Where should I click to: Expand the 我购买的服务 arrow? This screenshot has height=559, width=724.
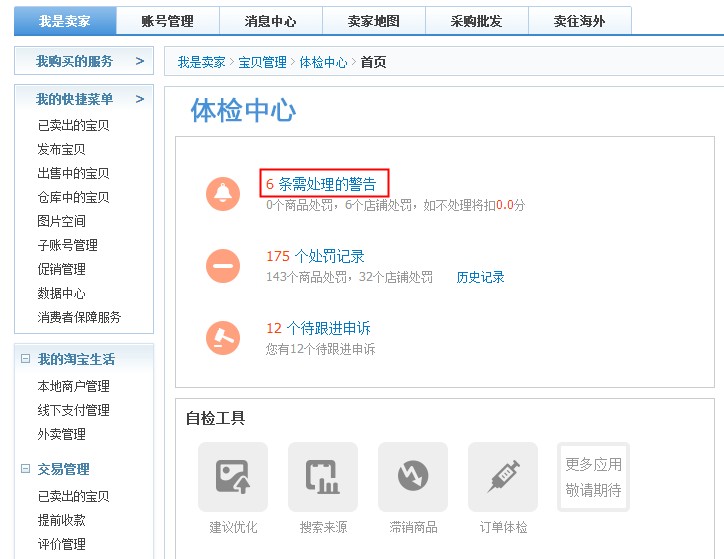pyautogui.click(x=139, y=62)
